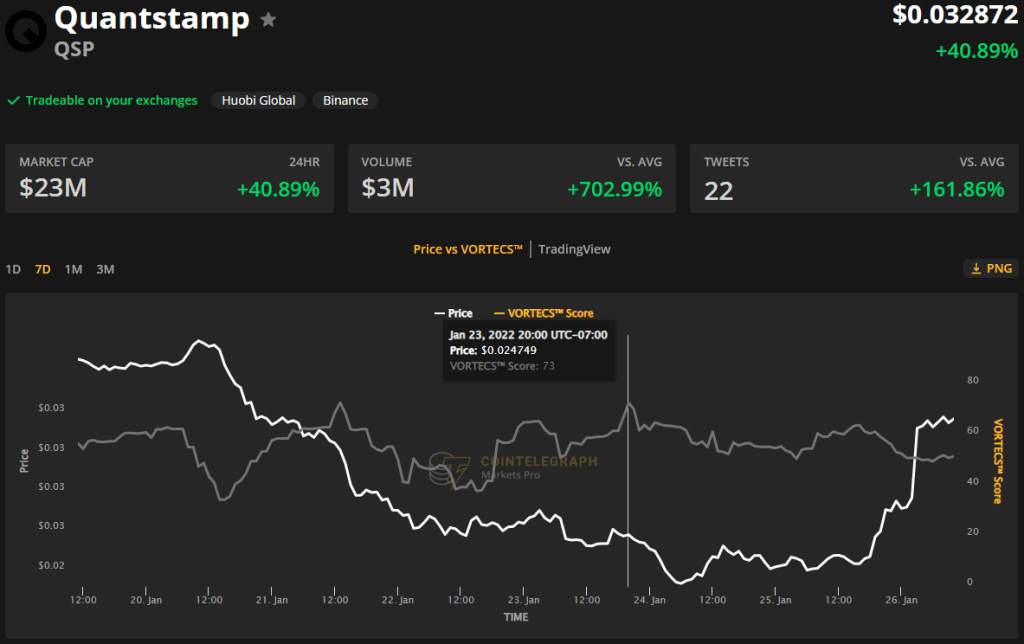Switch to the 7D time range

tap(43, 269)
